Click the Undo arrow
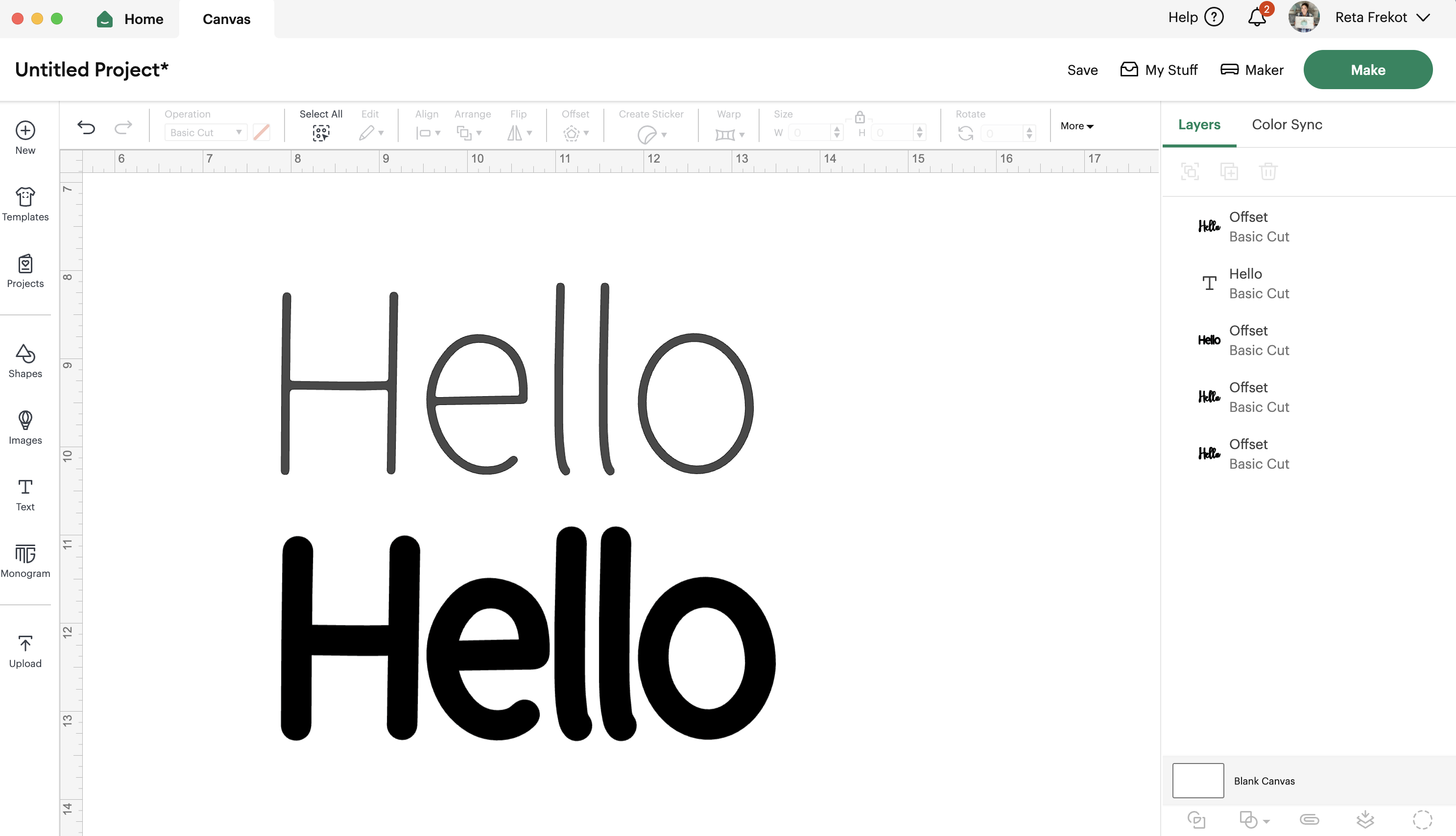The width and height of the screenshot is (1456, 836). [86, 127]
